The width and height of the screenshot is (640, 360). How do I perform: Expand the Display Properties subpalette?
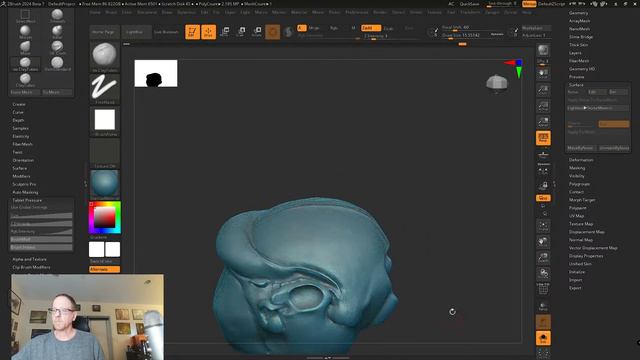pos(586,256)
